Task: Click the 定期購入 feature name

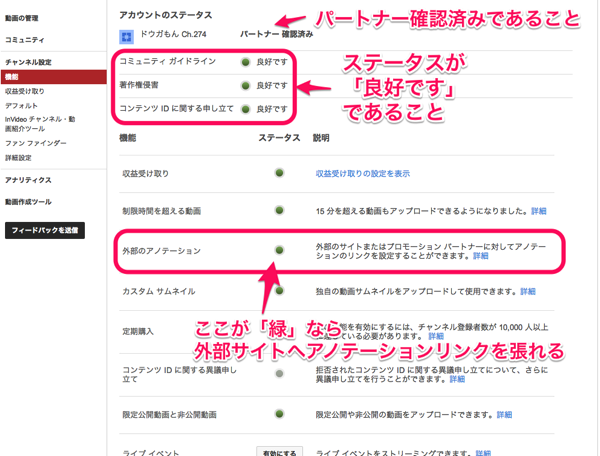Action: [x=138, y=331]
